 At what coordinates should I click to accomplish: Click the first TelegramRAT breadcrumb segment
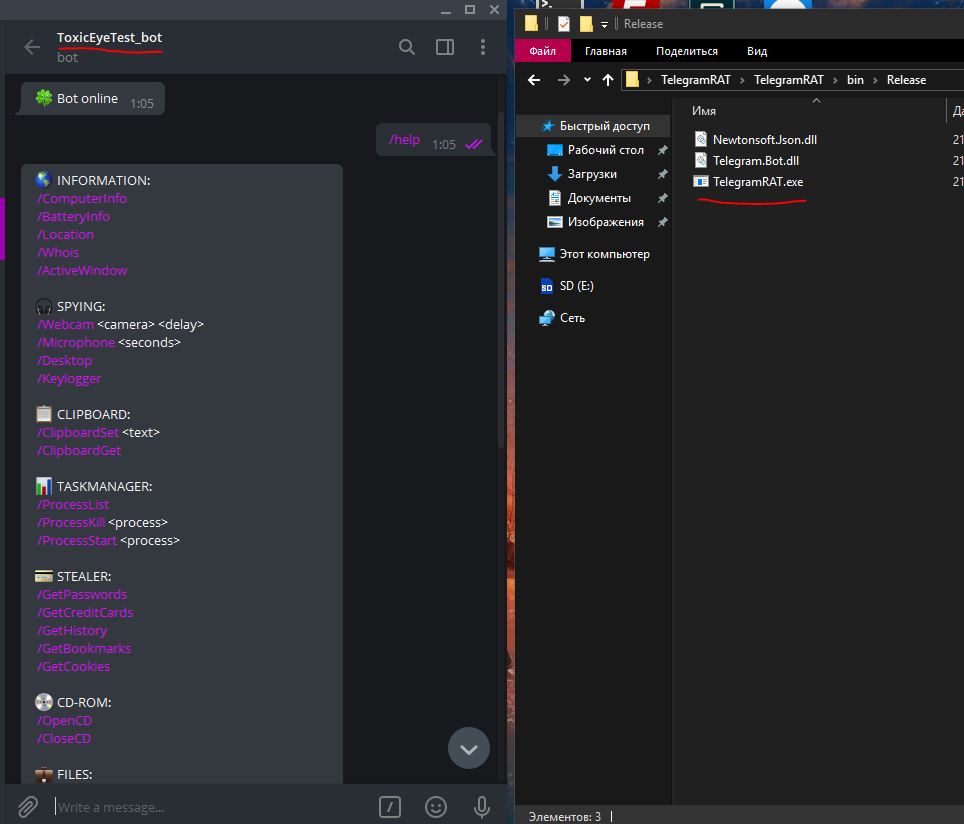(x=695, y=80)
